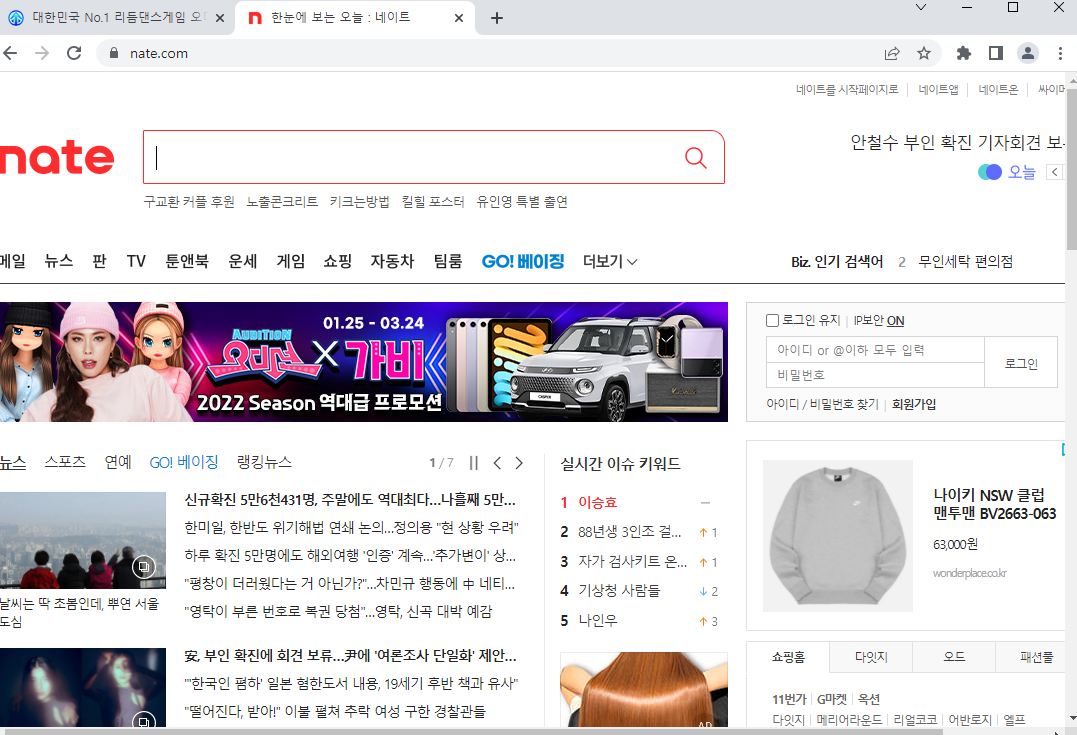Open the Extensions puzzle icon
The width and height of the screenshot is (1077, 735).
click(964, 53)
